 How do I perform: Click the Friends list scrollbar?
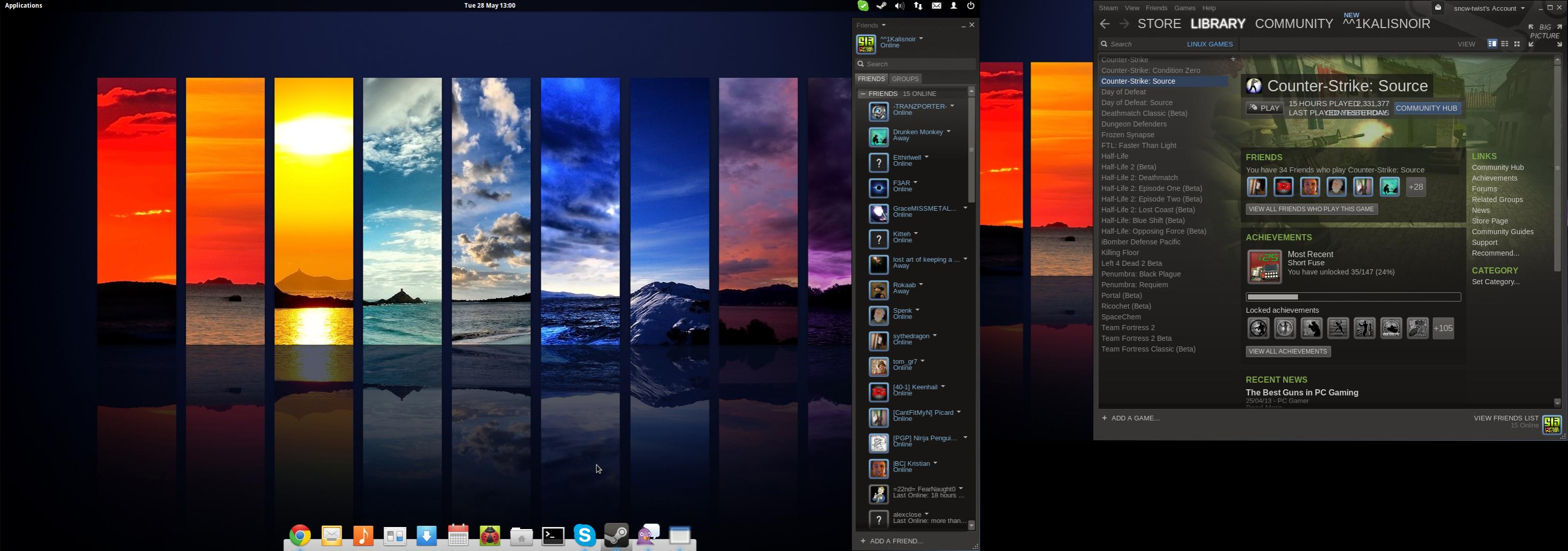tap(971, 149)
